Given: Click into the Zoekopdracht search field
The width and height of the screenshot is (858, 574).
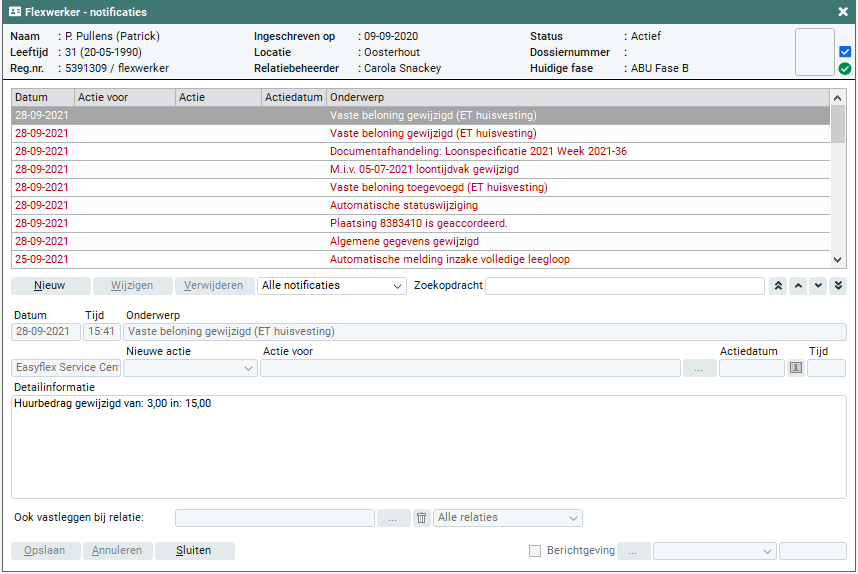Looking at the screenshot, I should [624, 286].
